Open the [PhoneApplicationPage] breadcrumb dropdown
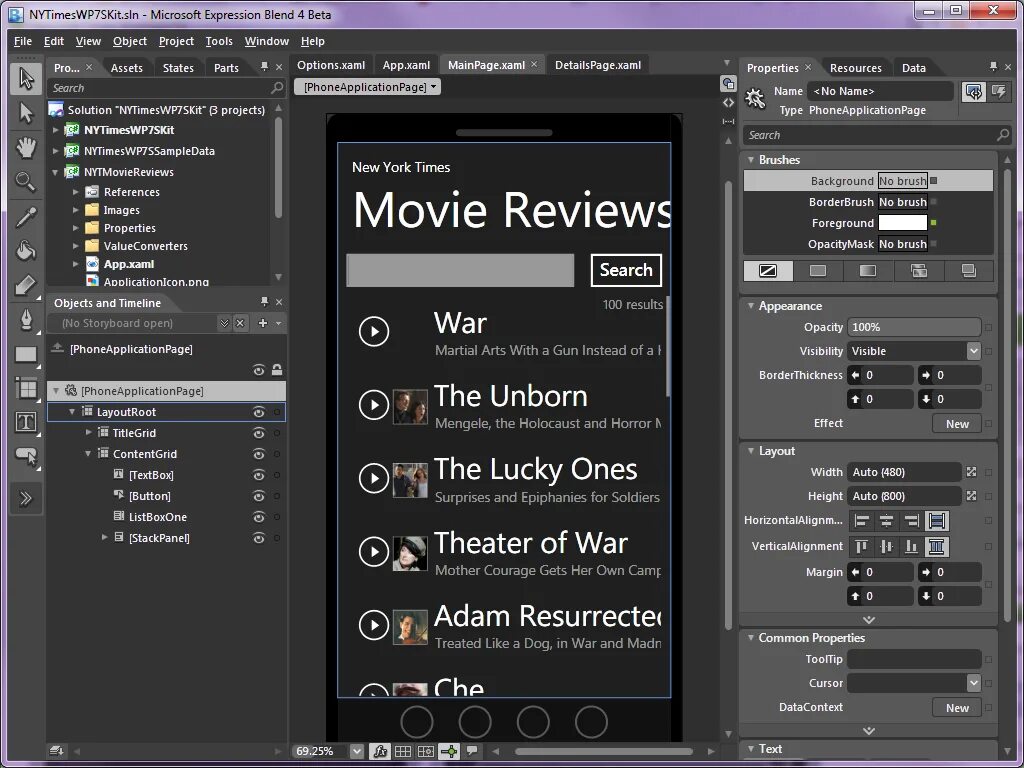The width and height of the screenshot is (1024, 768). [367, 87]
